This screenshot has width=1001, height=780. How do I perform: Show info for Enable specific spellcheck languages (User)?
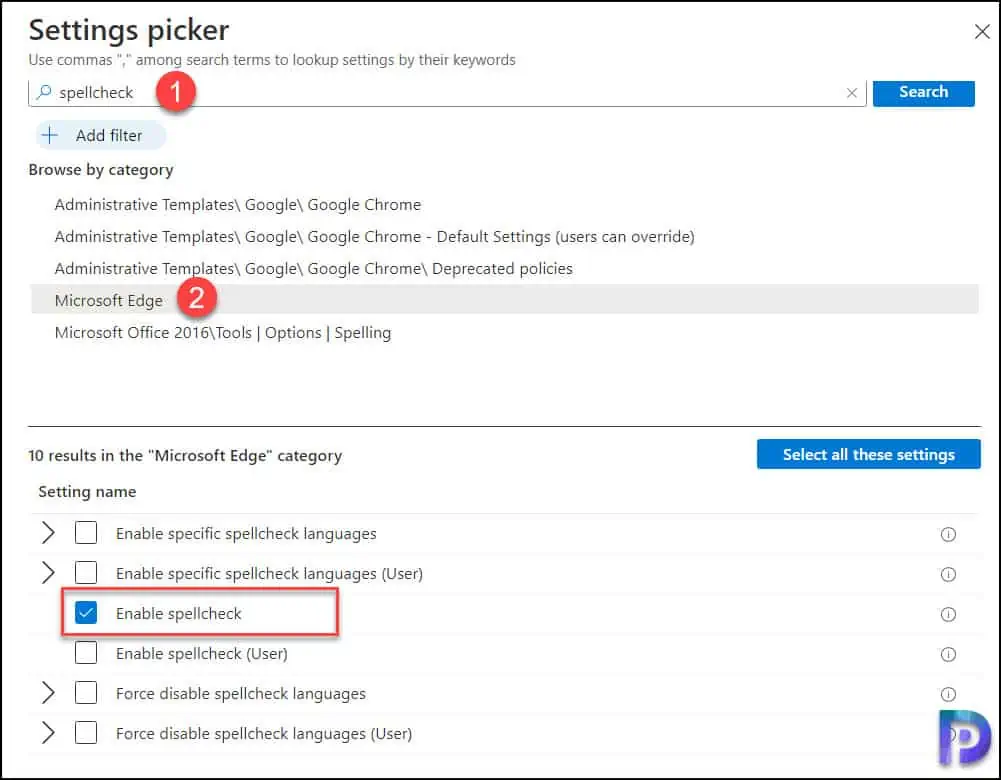pyautogui.click(x=948, y=574)
